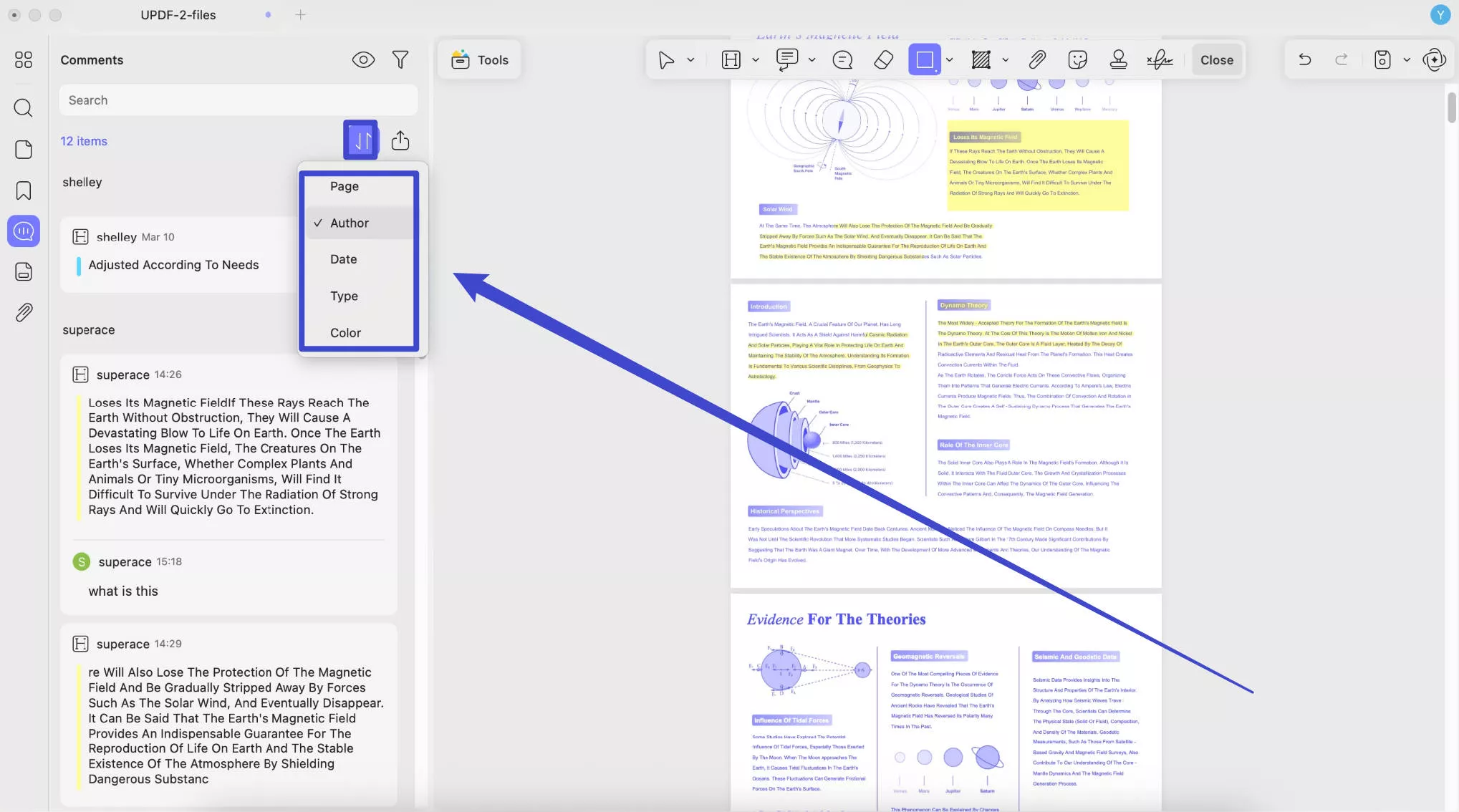Click the 12 items count label
Image resolution: width=1459 pixels, height=812 pixels.
pos(84,141)
